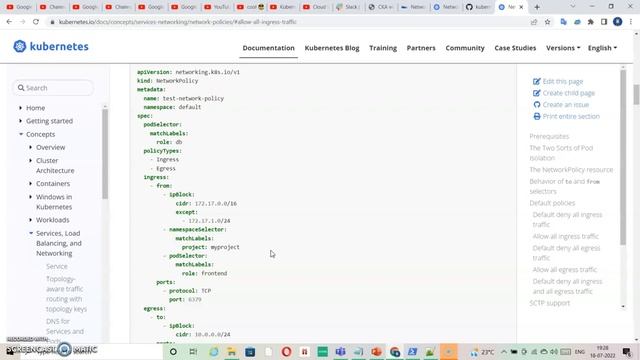640x360 pixels.
Task: Click Print entire section link
Action: click(x=571, y=116)
